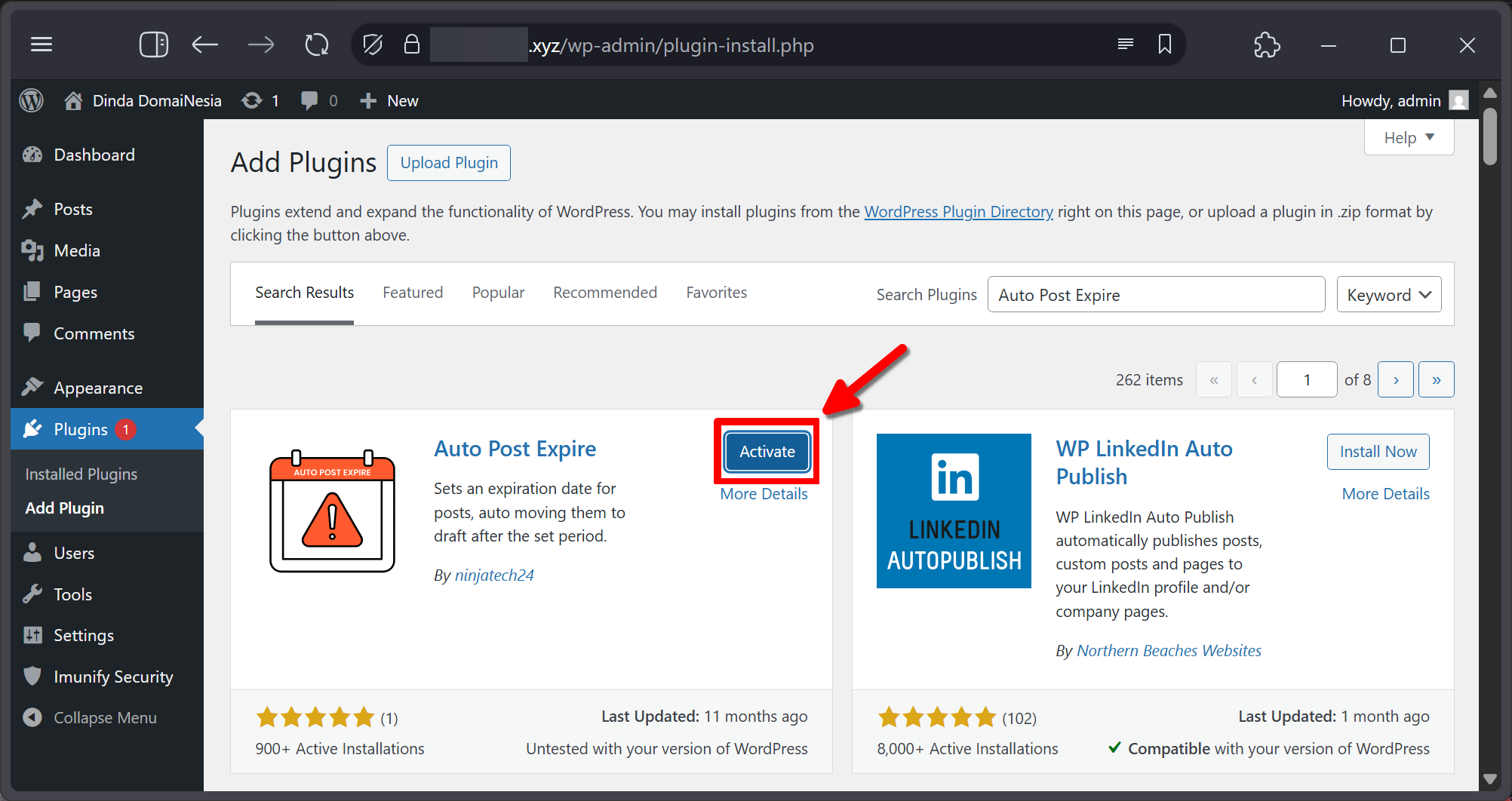Image resolution: width=1512 pixels, height=801 pixels.
Task: Open More Details for Auto Post Expire
Action: 764,494
